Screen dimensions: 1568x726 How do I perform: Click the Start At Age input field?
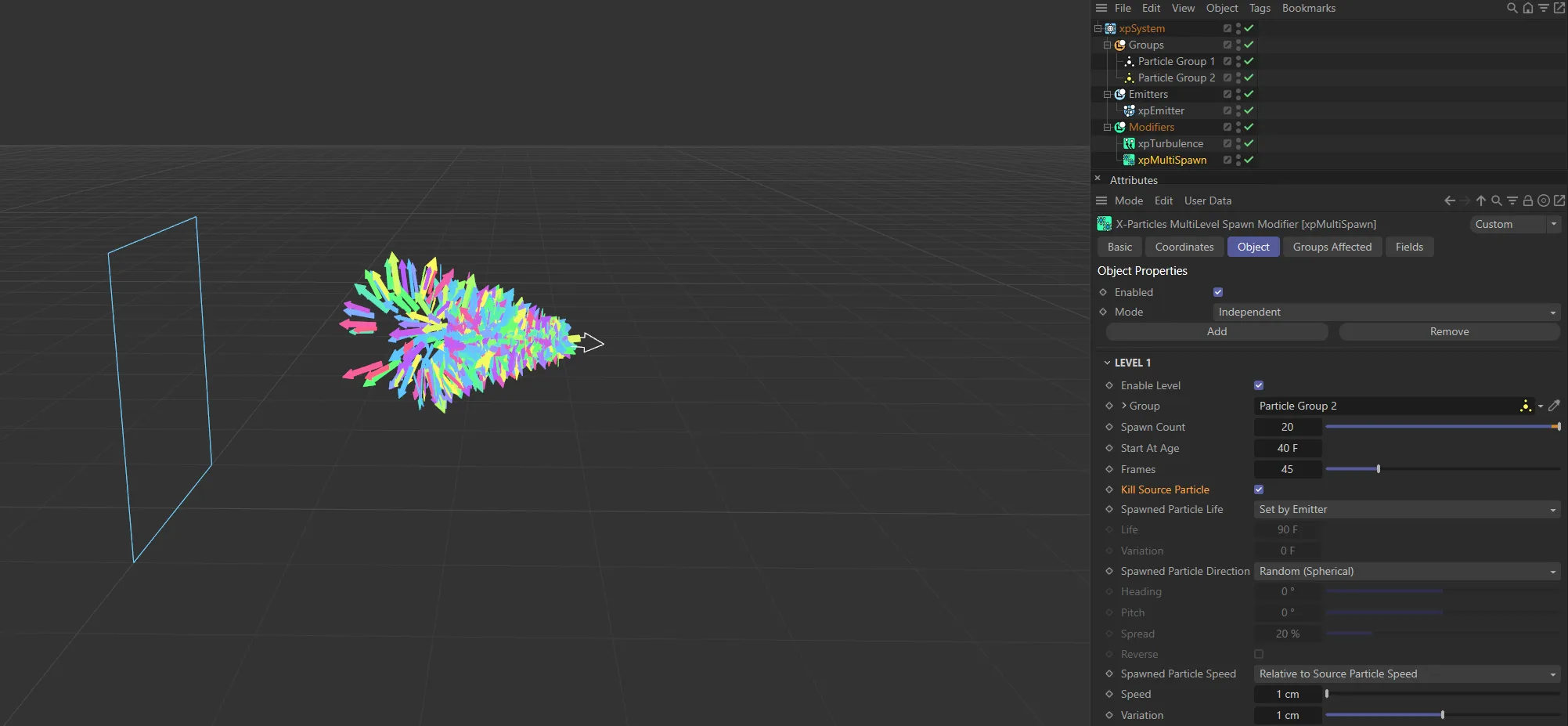(x=1287, y=448)
